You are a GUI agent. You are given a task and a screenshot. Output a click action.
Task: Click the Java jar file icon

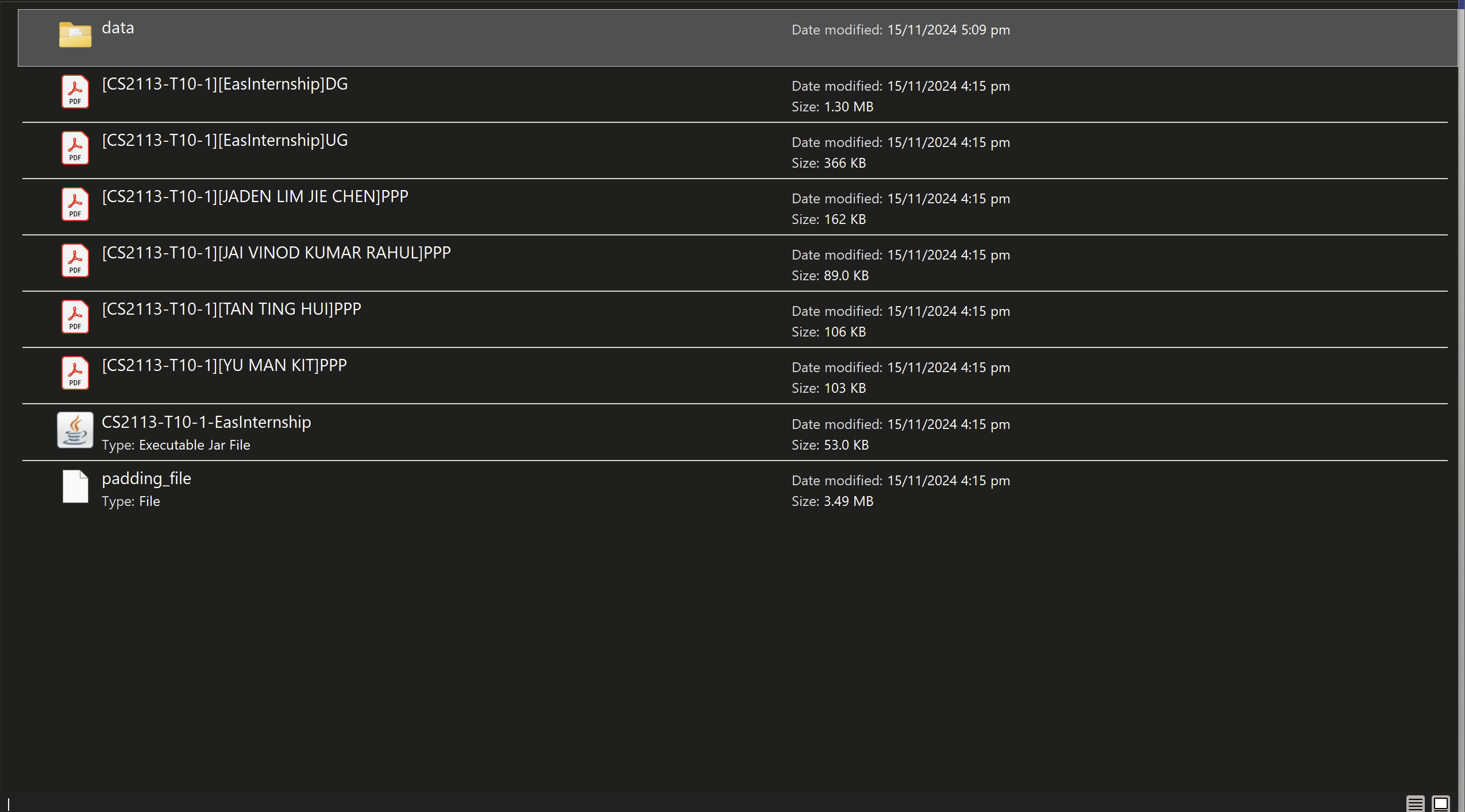click(x=75, y=430)
